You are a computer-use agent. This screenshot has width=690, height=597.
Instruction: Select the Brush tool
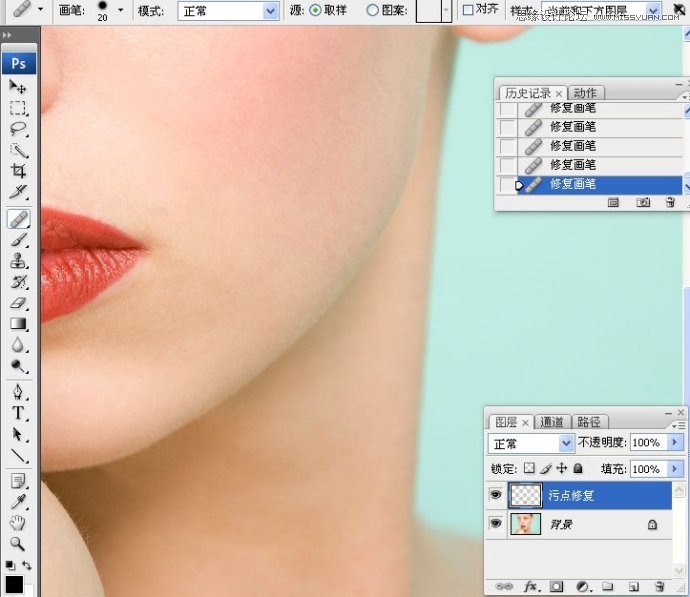click(18, 240)
